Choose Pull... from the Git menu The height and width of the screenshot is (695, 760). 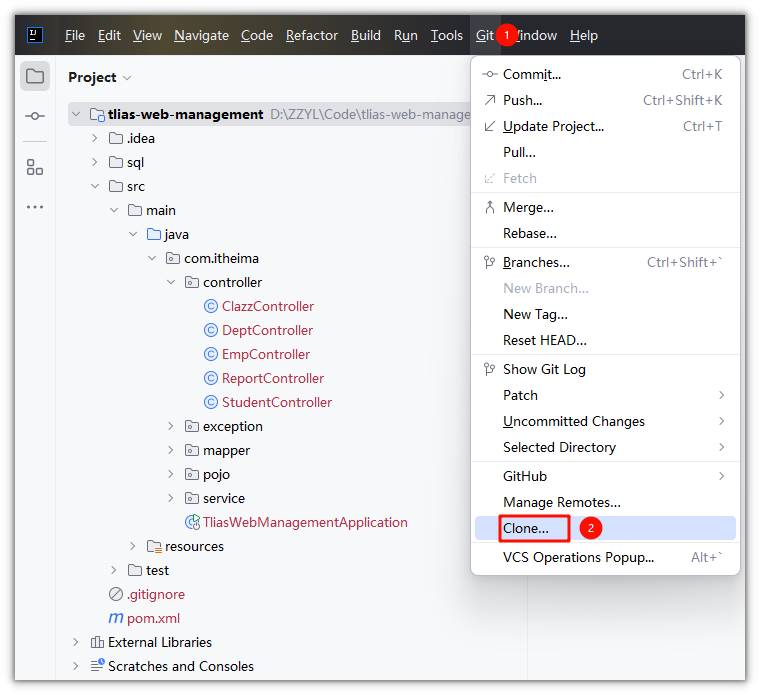(605, 152)
